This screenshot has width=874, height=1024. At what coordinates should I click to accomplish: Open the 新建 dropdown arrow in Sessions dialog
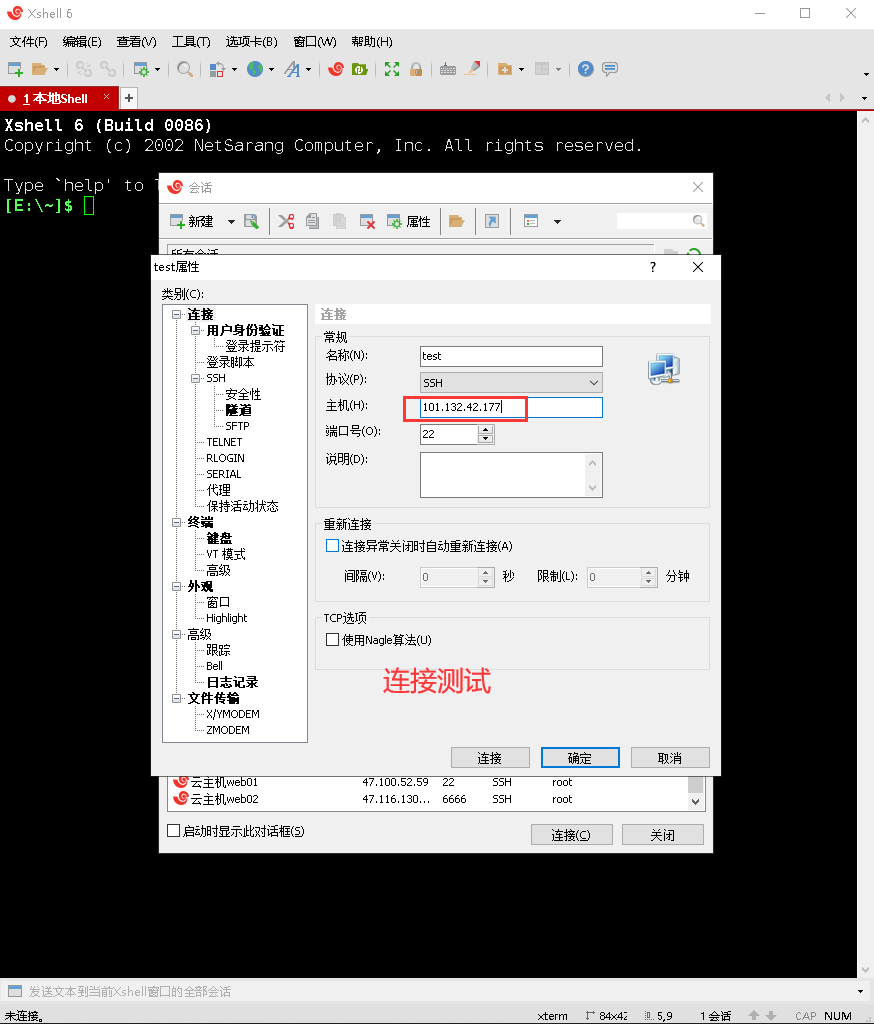click(231, 222)
